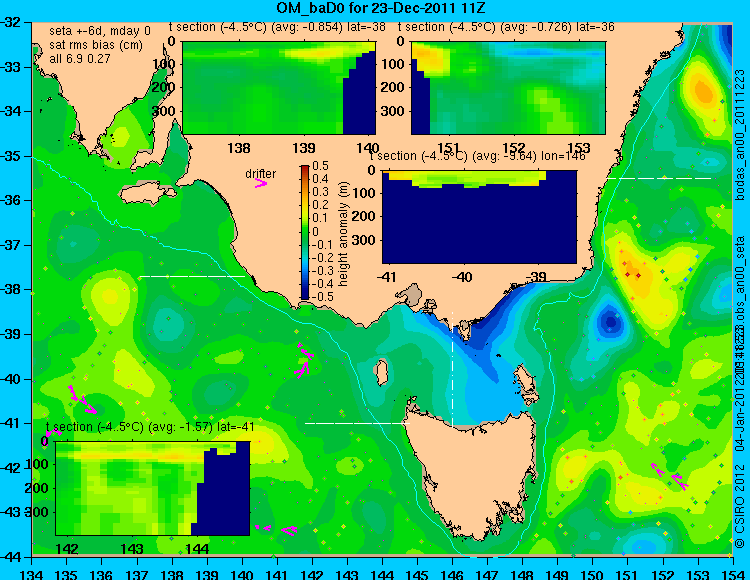Open the lat=-36 temperature section inset plot
This screenshot has width=750, height=580.
(x=508, y=88)
